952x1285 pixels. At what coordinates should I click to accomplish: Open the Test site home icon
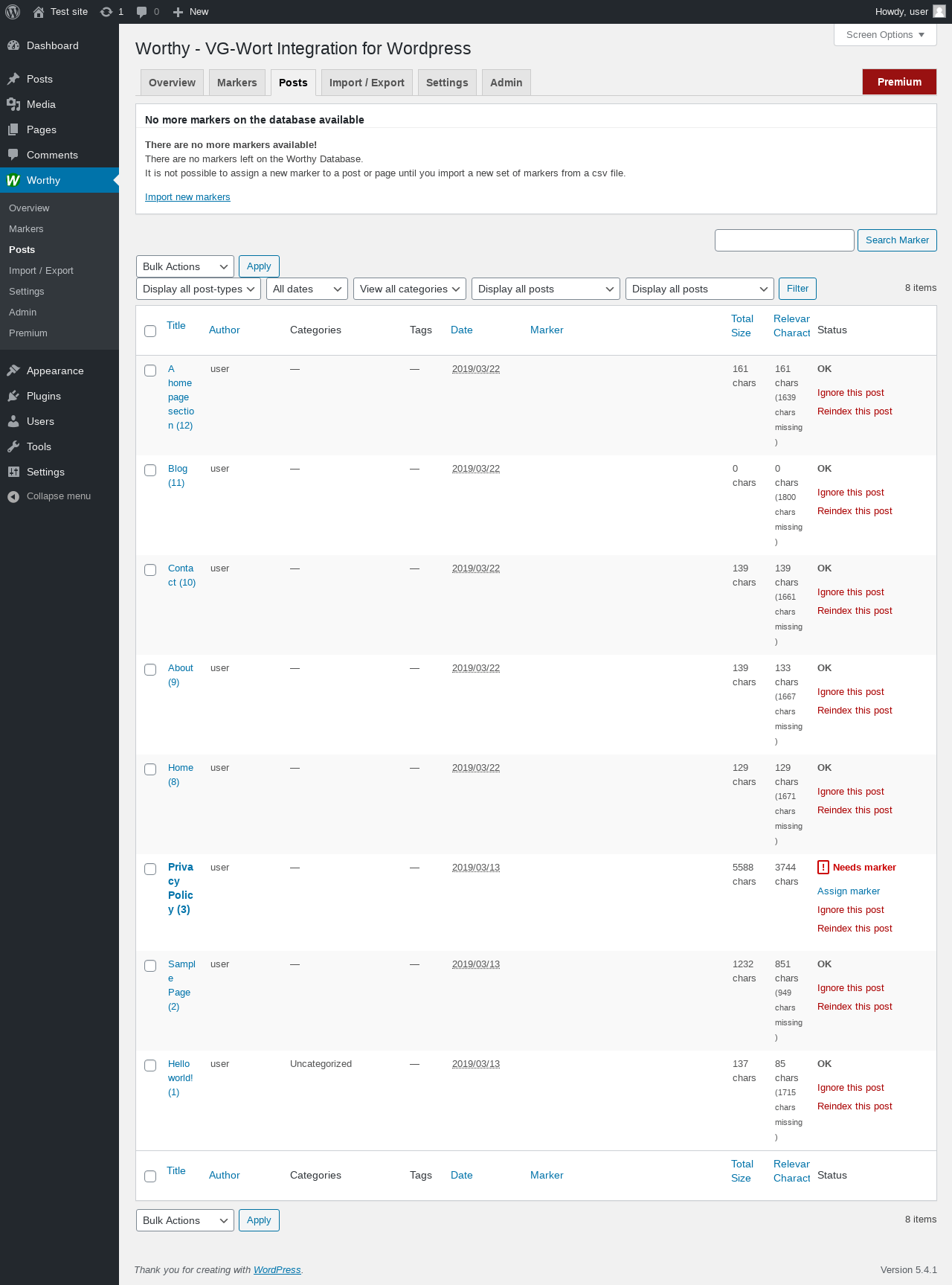tap(39, 12)
